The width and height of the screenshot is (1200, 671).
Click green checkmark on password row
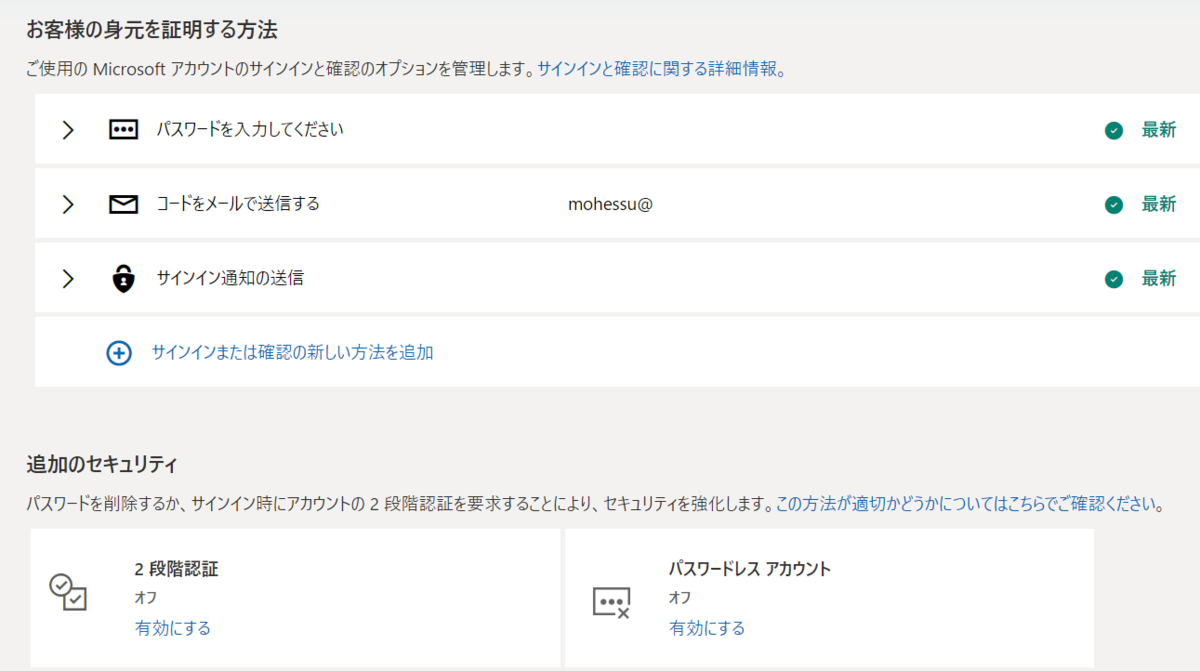(1114, 130)
